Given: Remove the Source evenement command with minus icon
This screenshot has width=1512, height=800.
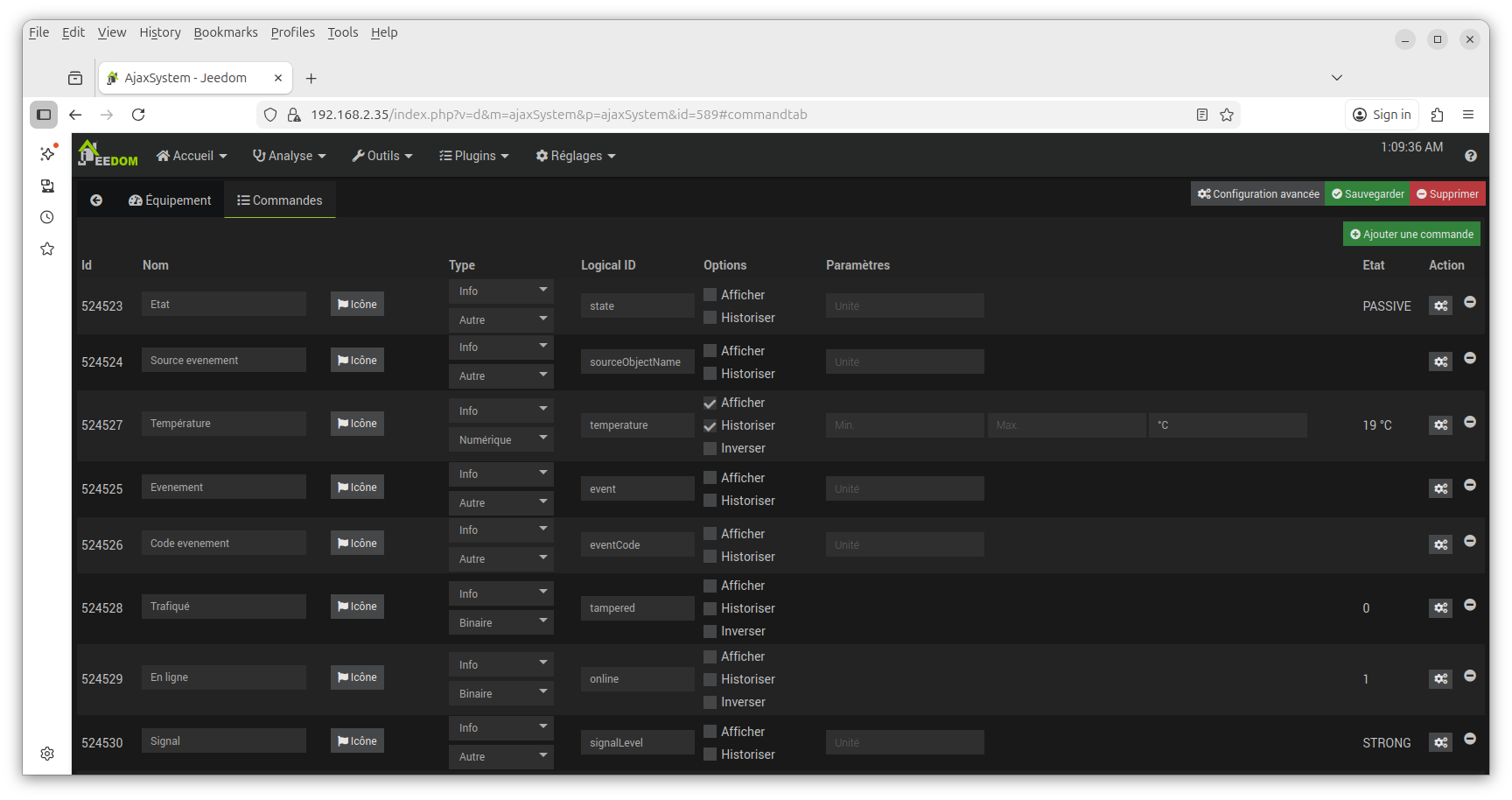Looking at the screenshot, I should pos(1470,358).
